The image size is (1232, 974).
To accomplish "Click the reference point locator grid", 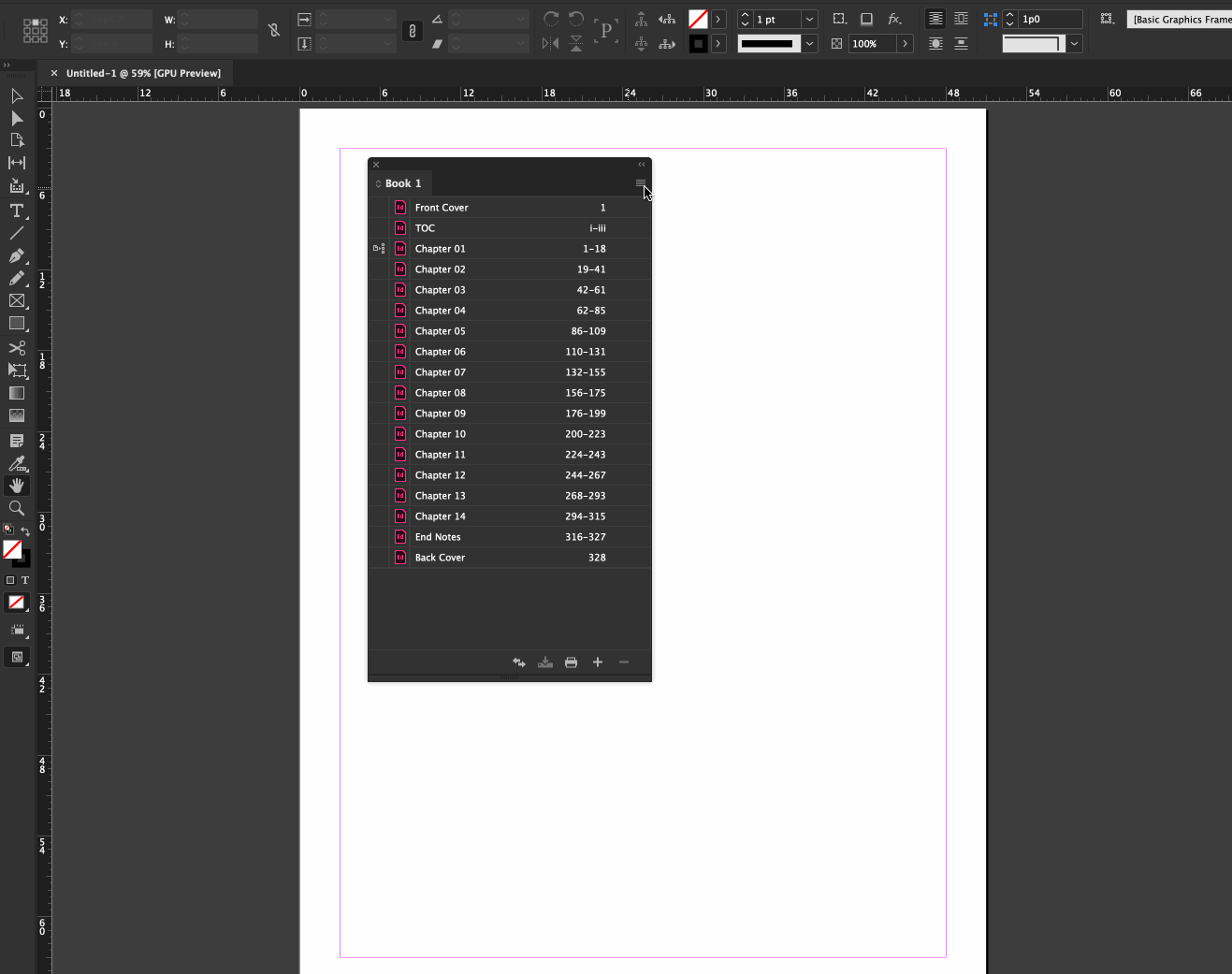I will pyautogui.click(x=36, y=31).
